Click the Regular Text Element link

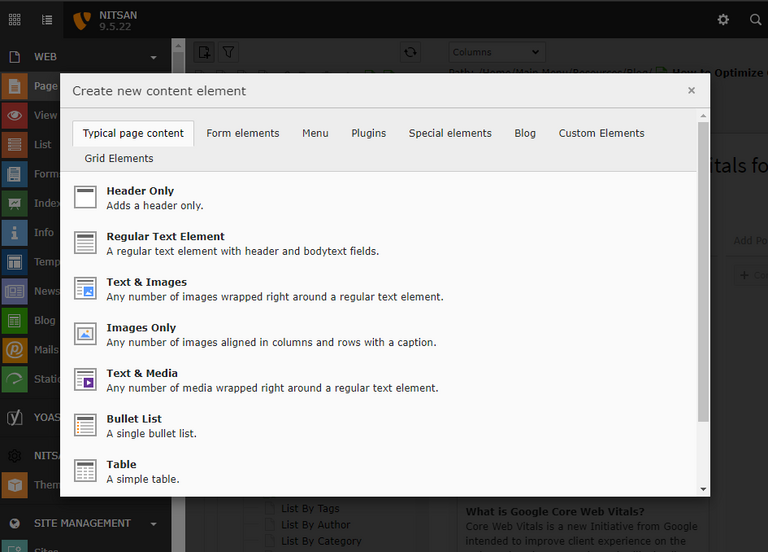click(x=165, y=237)
